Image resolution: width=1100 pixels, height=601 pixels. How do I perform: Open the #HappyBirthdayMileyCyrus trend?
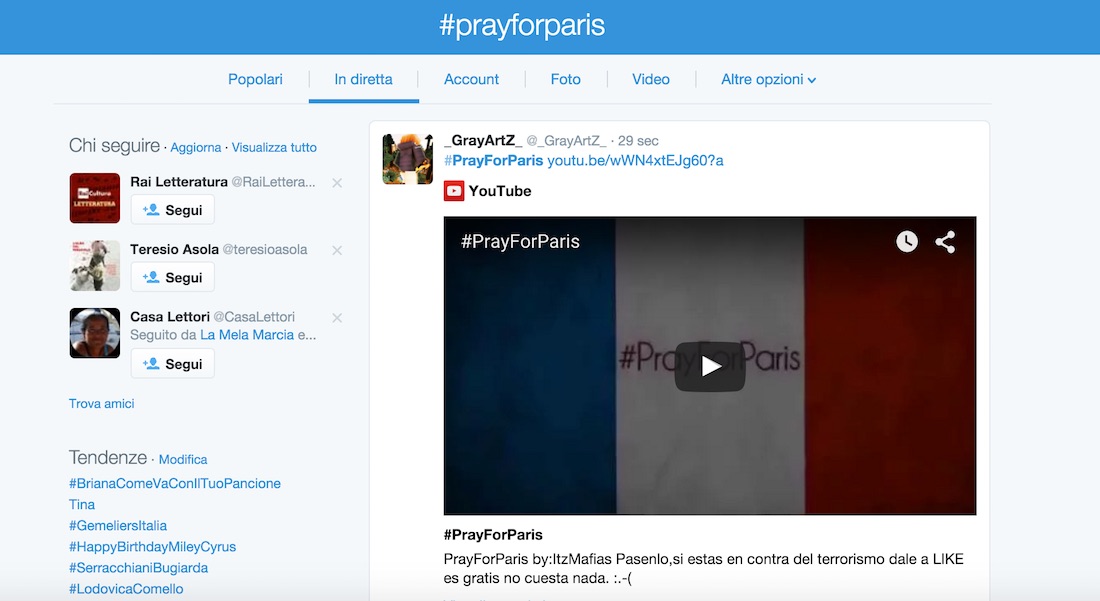click(152, 546)
